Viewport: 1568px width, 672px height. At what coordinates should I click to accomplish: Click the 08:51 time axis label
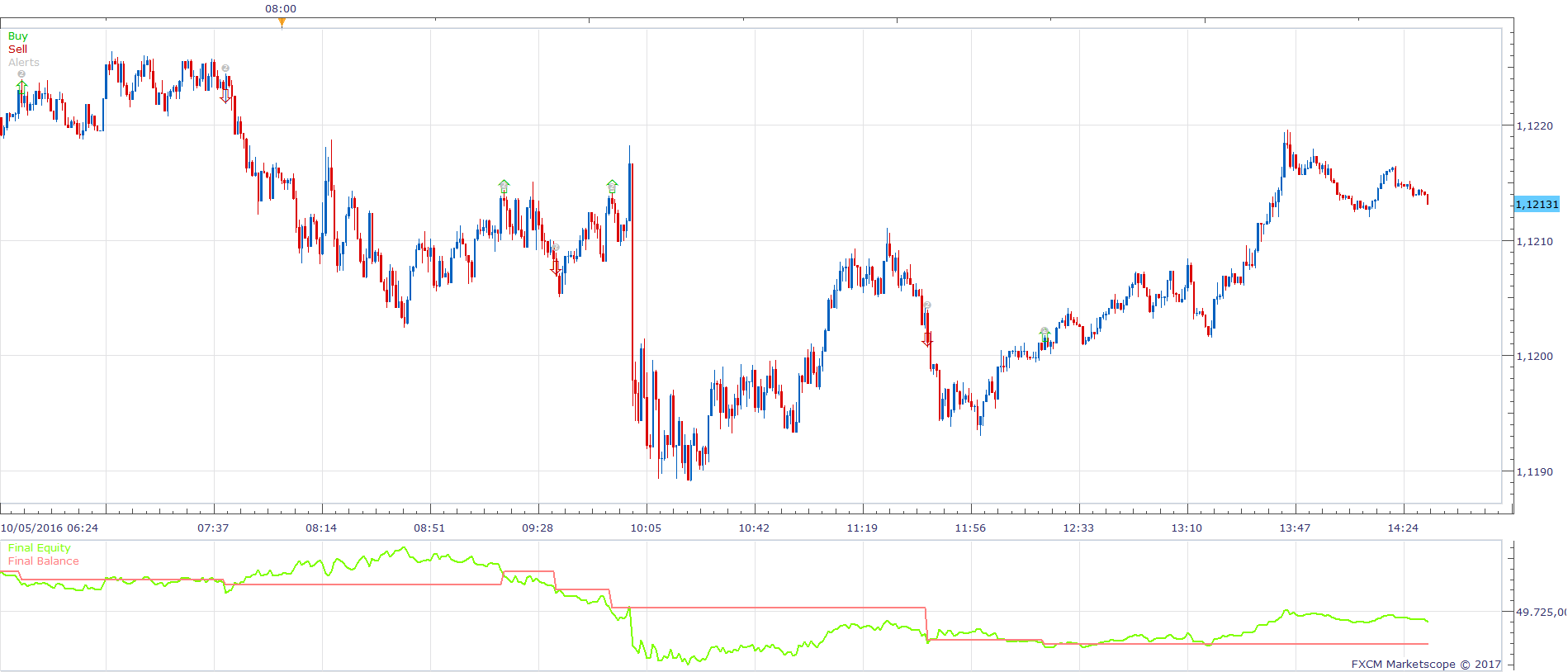429,528
